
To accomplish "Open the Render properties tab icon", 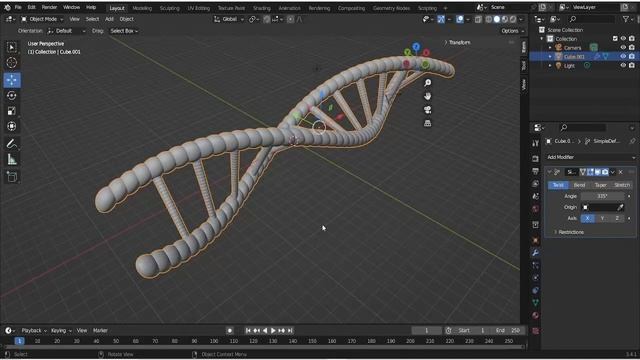I will [536, 158].
